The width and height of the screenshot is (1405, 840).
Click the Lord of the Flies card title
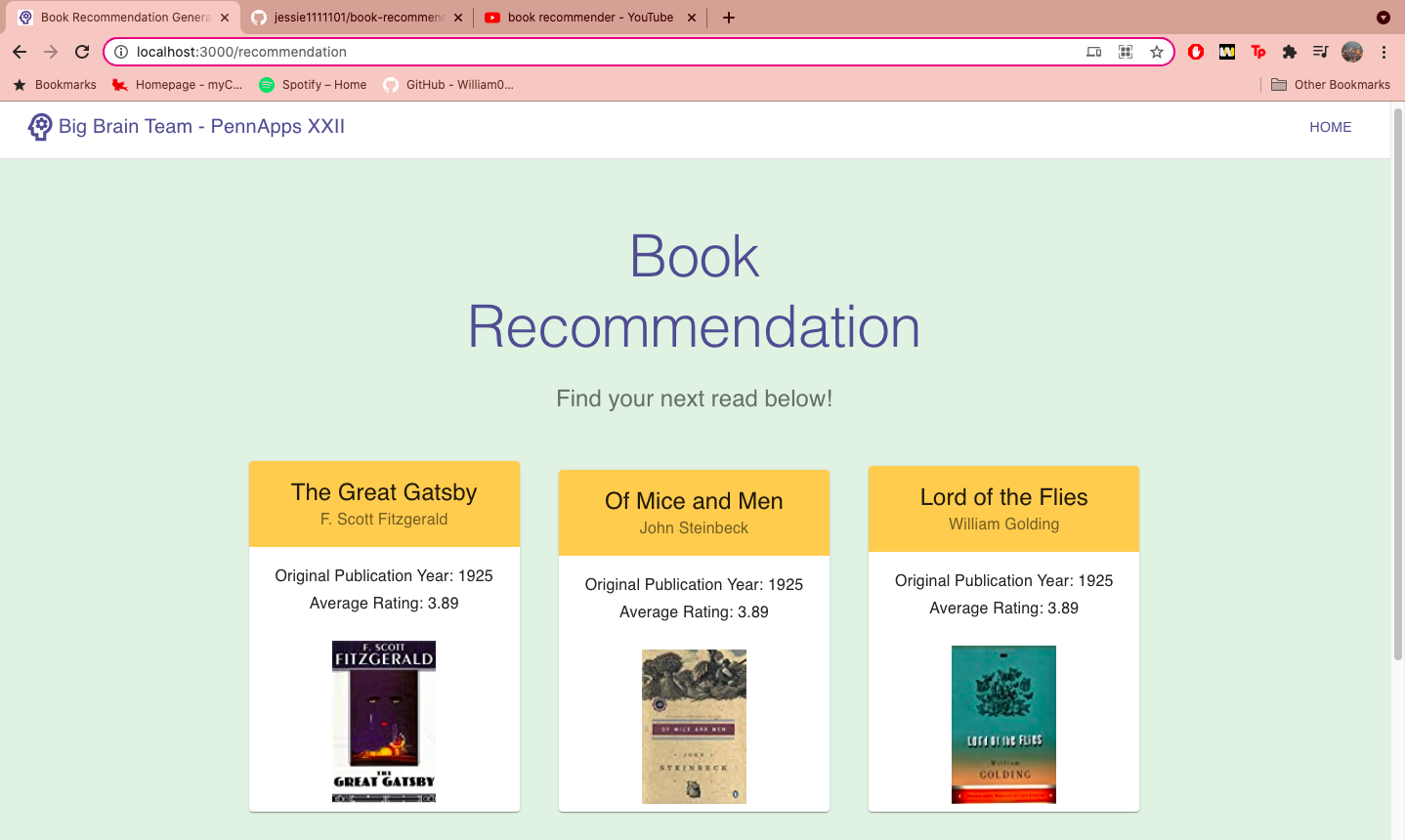[1003, 497]
